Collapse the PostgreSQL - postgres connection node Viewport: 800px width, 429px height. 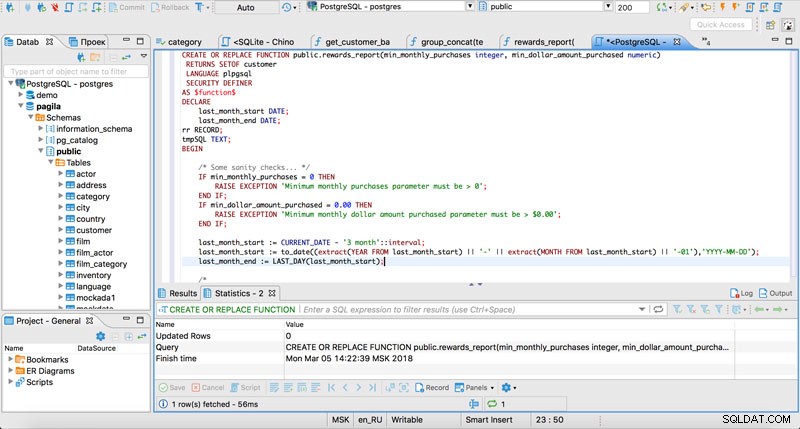[x=11, y=83]
